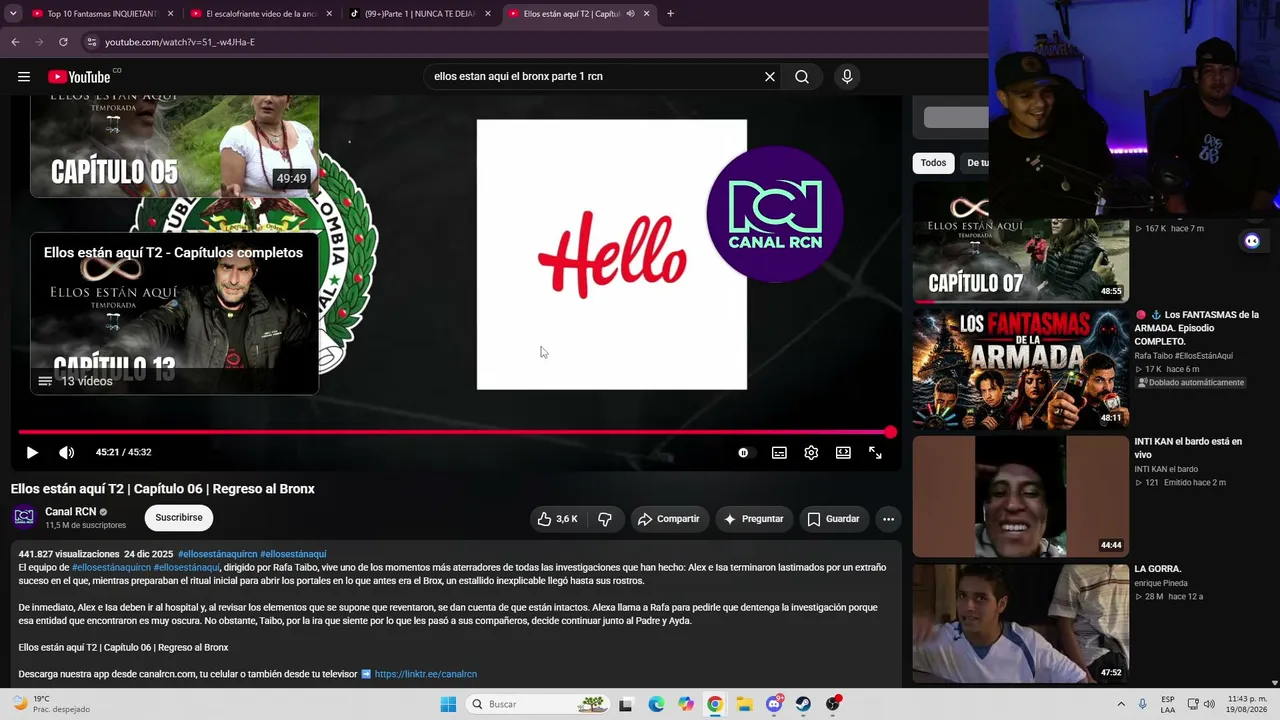This screenshot has width=1280, height=720.
Task: Open the LA GORRA video thumbnail
Action: (x=1021, y=624)
